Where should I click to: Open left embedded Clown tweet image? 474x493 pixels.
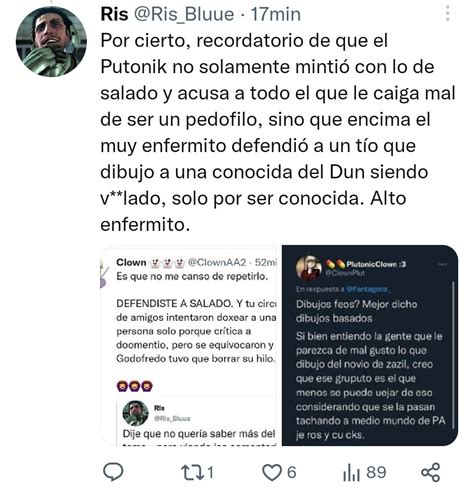tap(189, 345)
